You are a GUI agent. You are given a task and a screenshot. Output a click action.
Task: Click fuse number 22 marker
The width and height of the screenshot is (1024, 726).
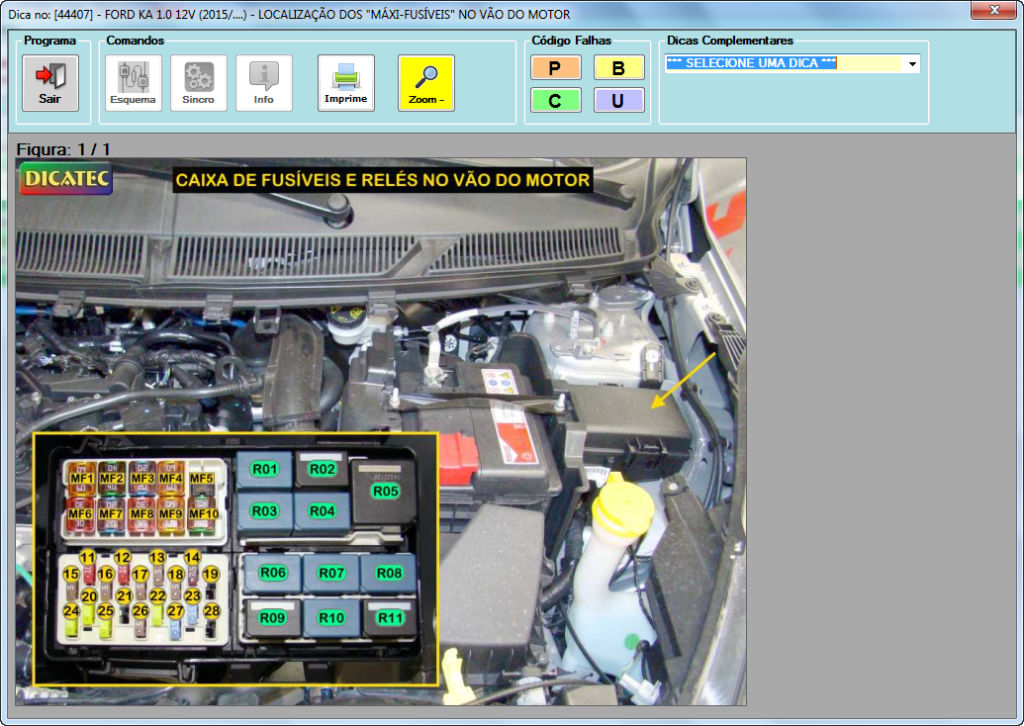[x=157, y=596]
